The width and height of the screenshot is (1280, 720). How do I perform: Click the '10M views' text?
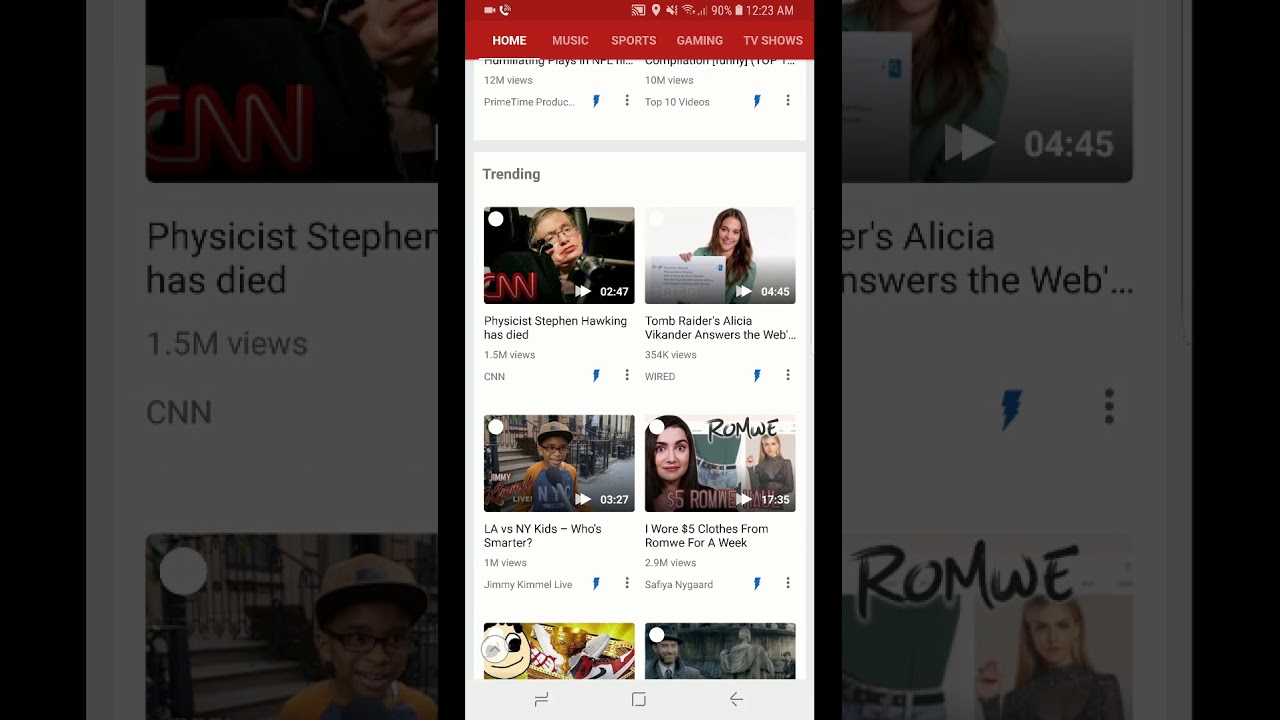[x=669, y=80]
